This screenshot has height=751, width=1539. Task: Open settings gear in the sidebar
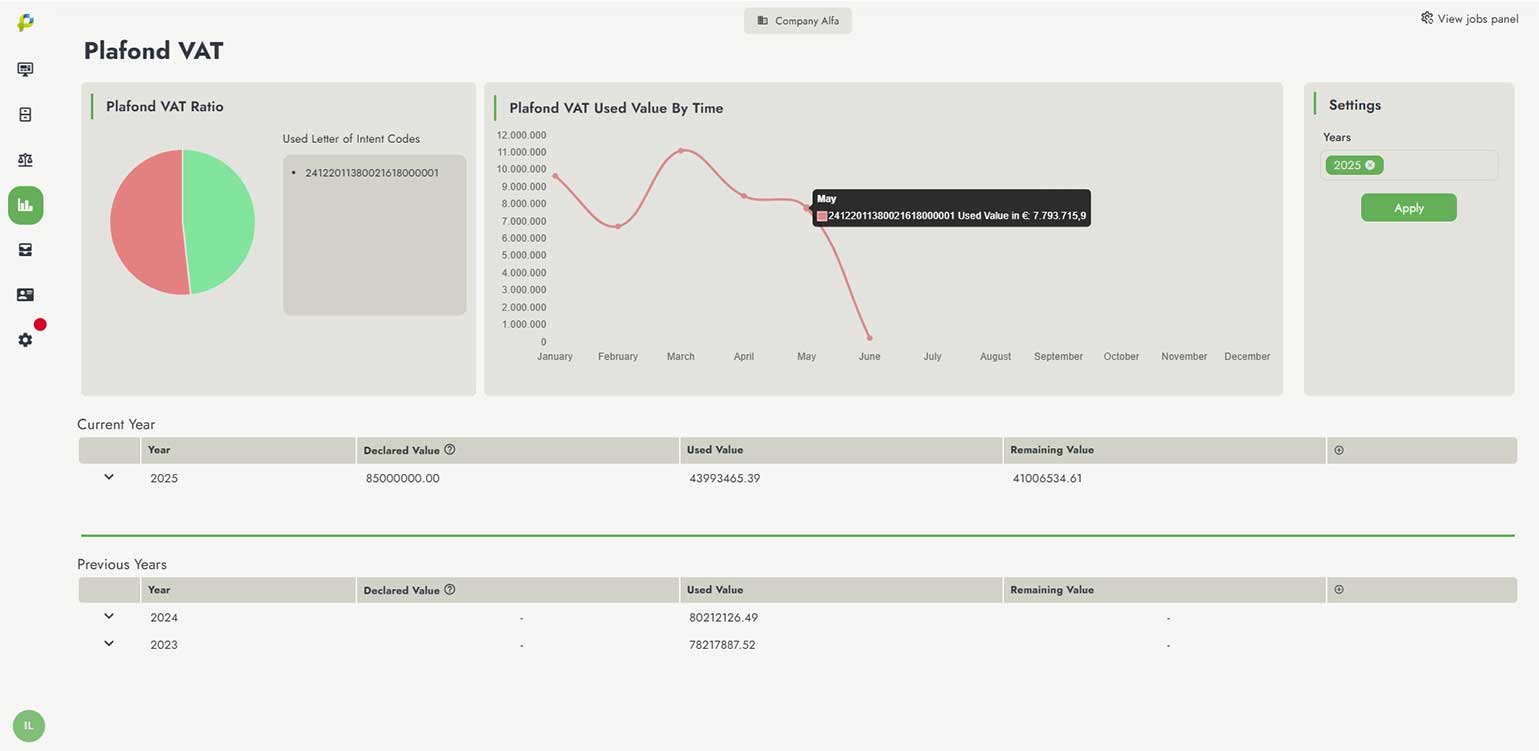click(26, 340)
